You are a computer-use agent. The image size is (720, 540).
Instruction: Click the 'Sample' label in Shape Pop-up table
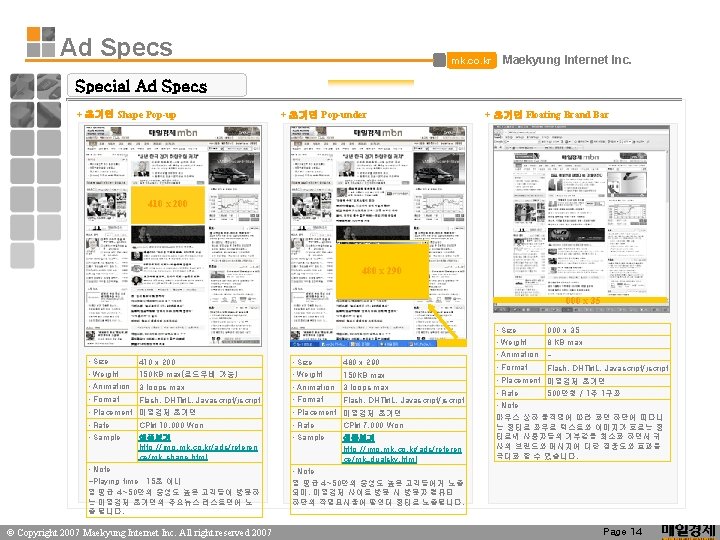pos(107,437)
